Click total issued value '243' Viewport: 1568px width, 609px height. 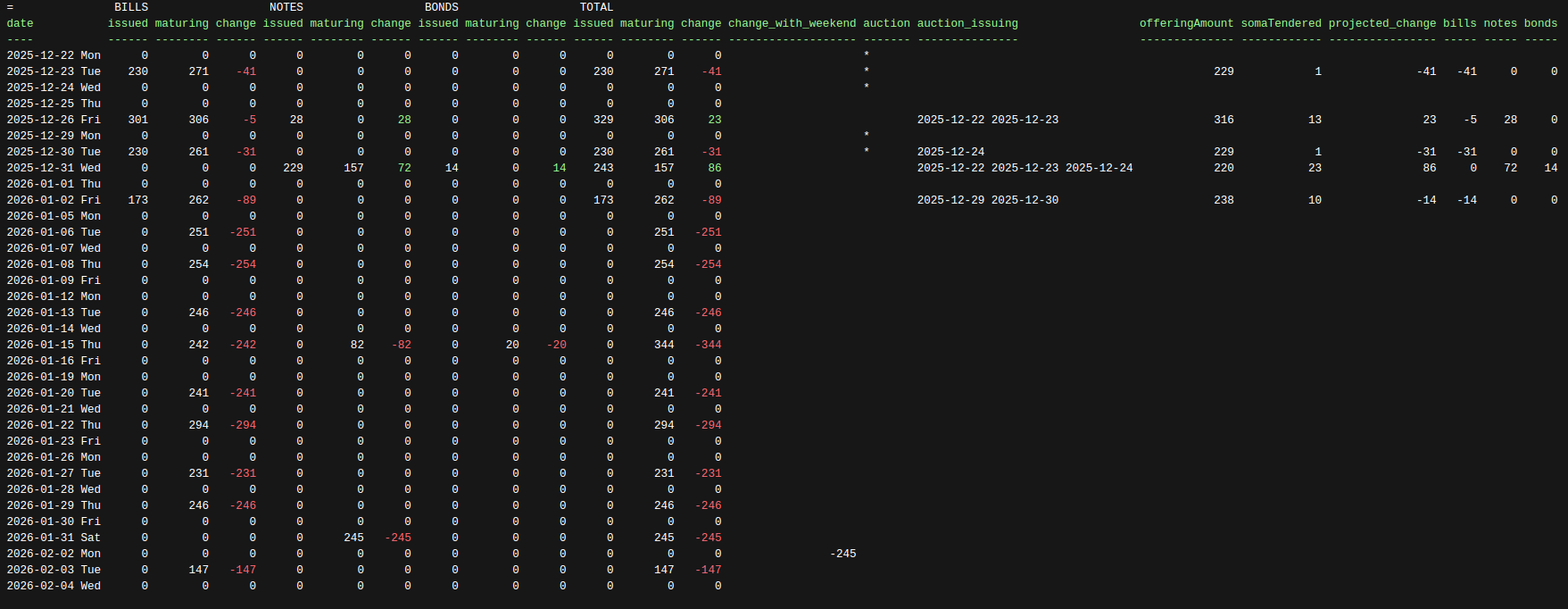603,168
